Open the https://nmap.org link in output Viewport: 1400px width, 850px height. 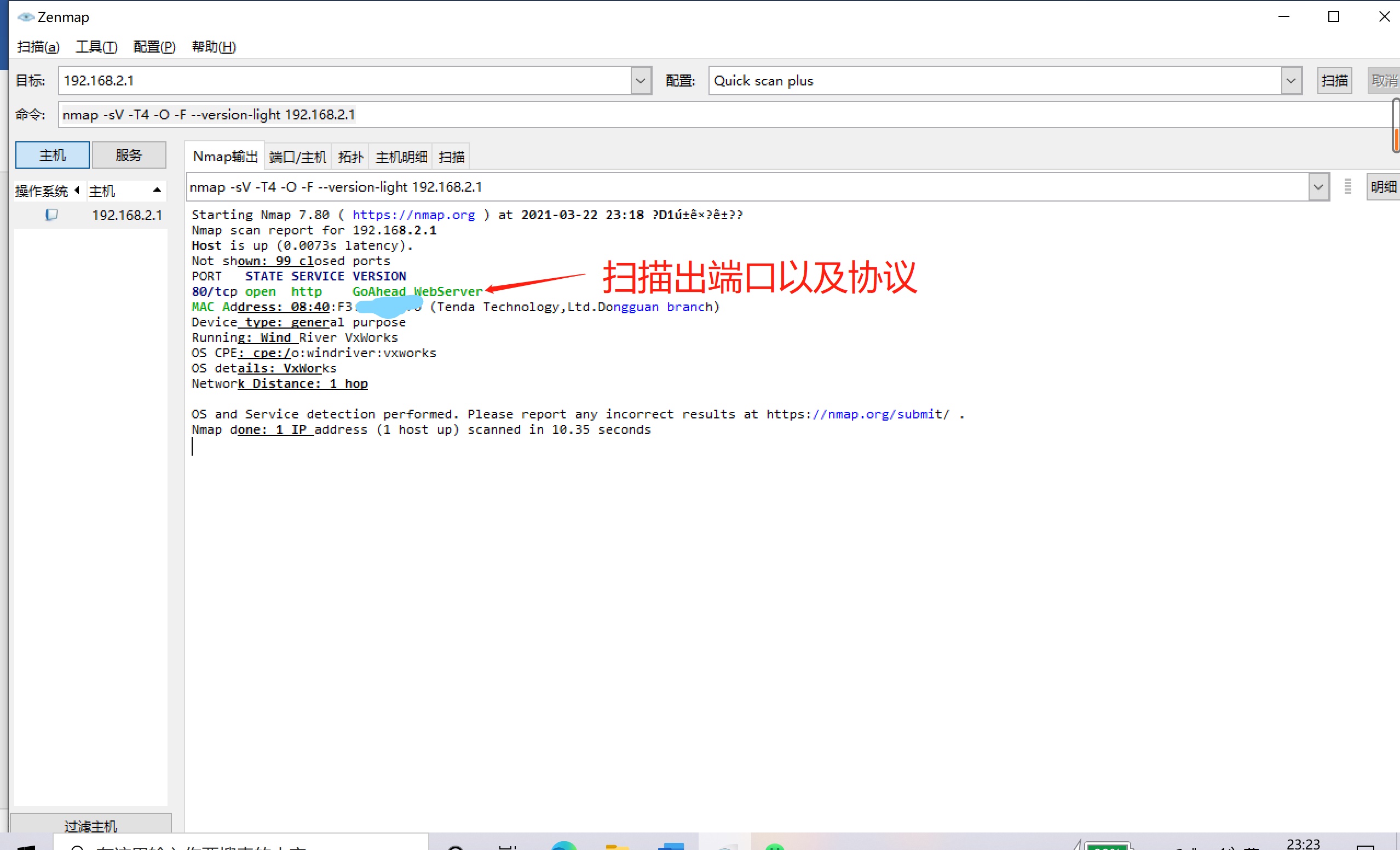tap(413, 215)
